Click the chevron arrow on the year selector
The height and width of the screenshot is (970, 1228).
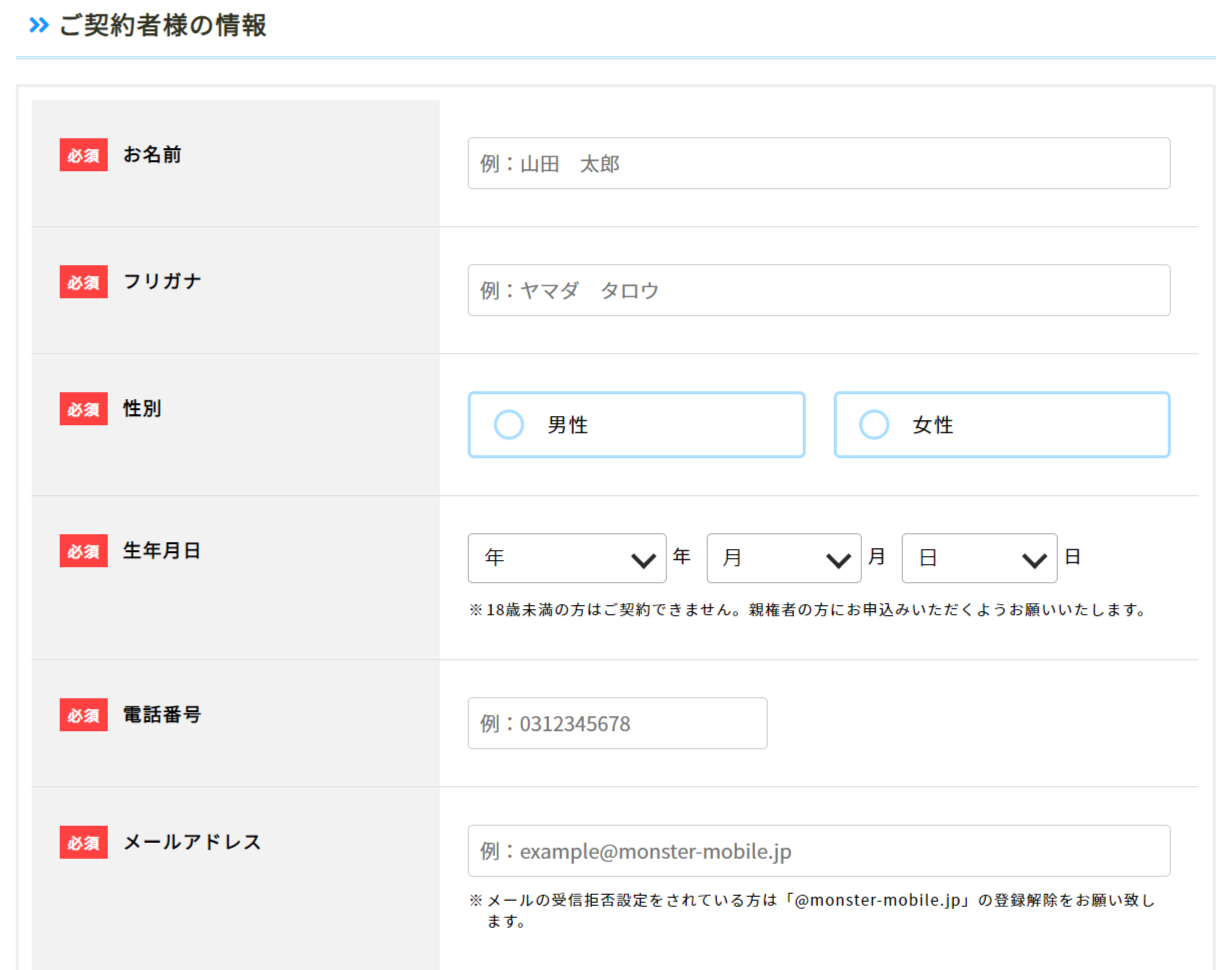tap(644, 558)
